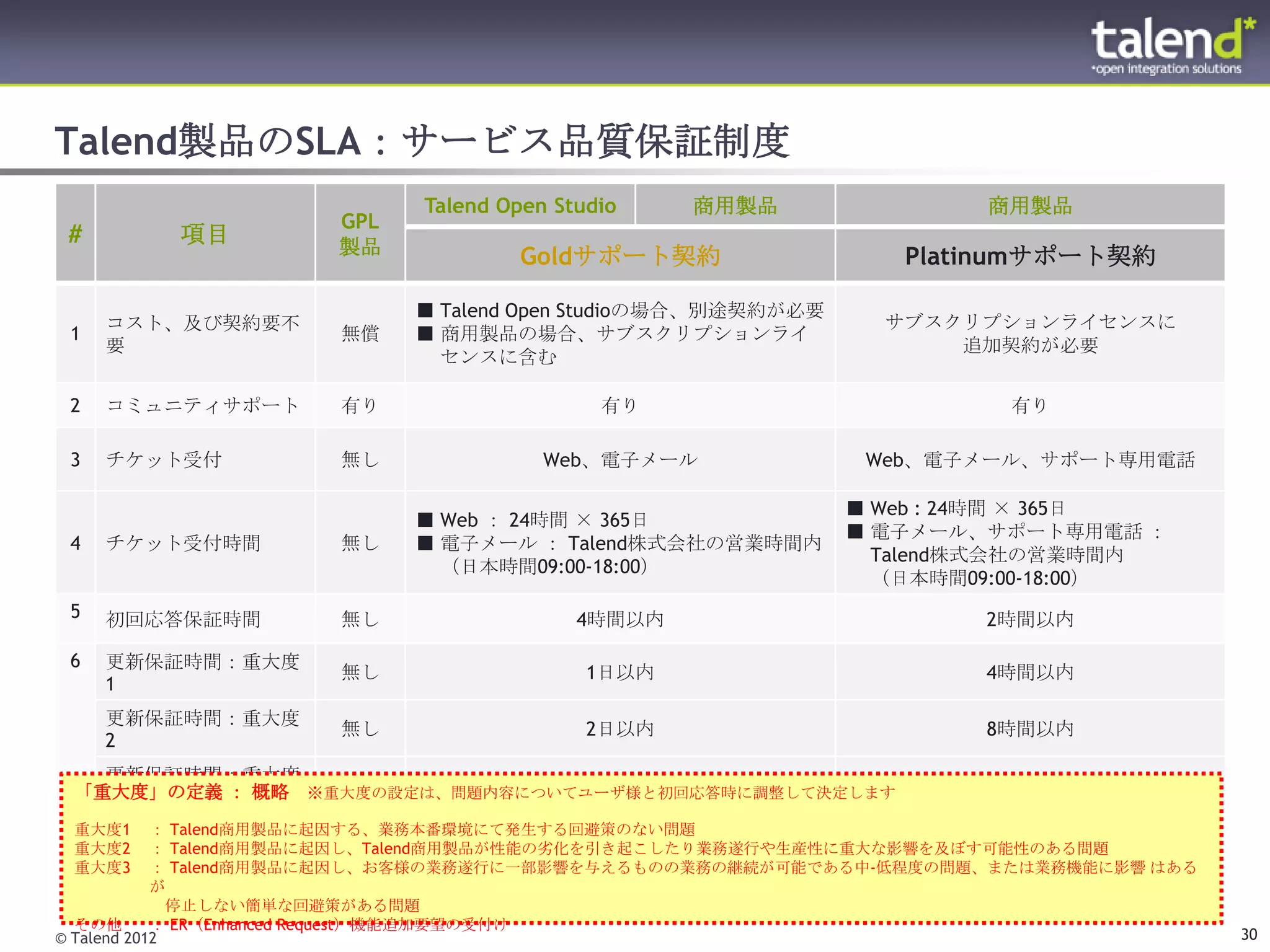Click '*open integration solutions' tagline

1166,69
